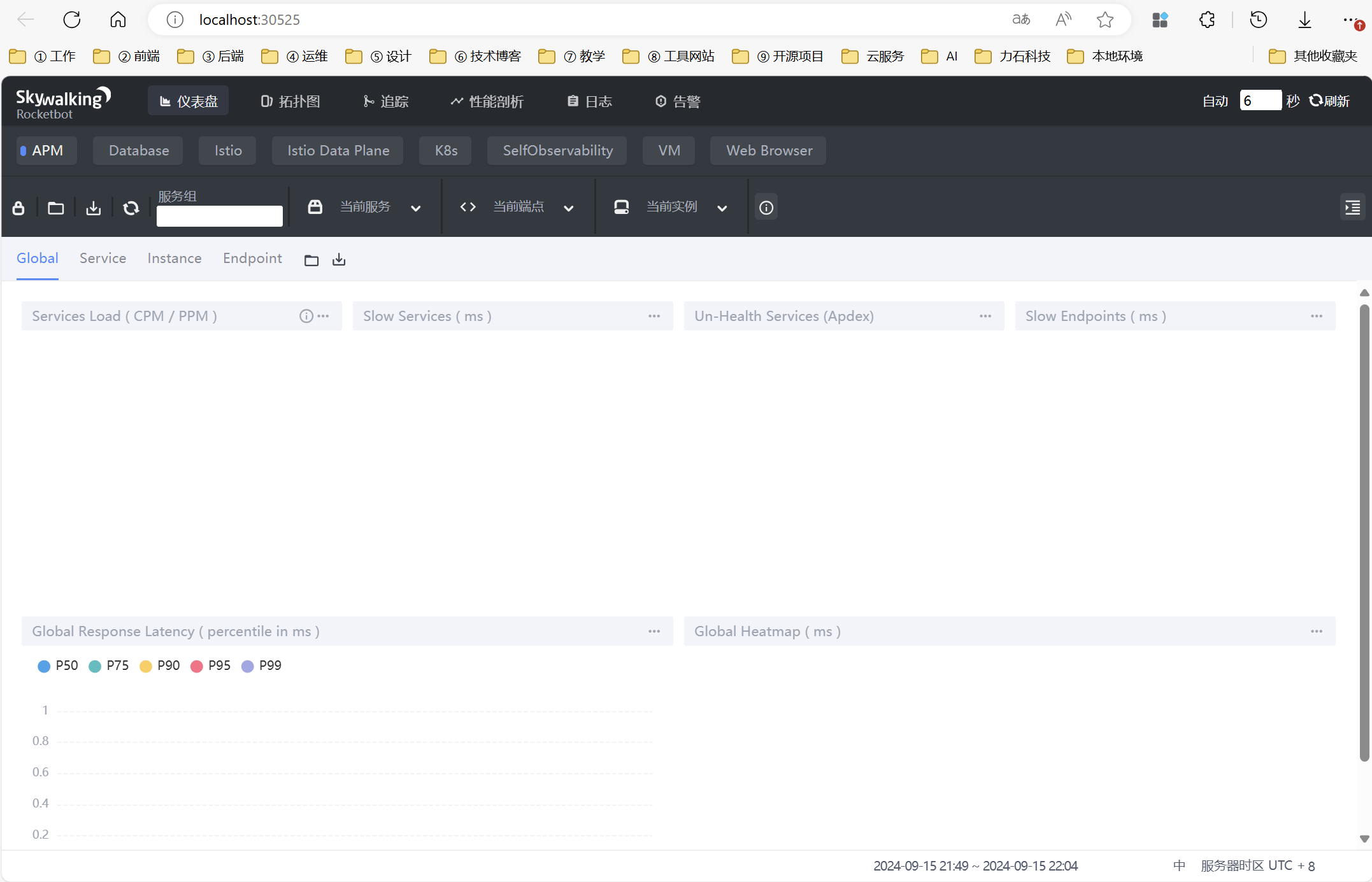
Task: Open the Slow Services widget options menu
Action: tap(654, 316)
